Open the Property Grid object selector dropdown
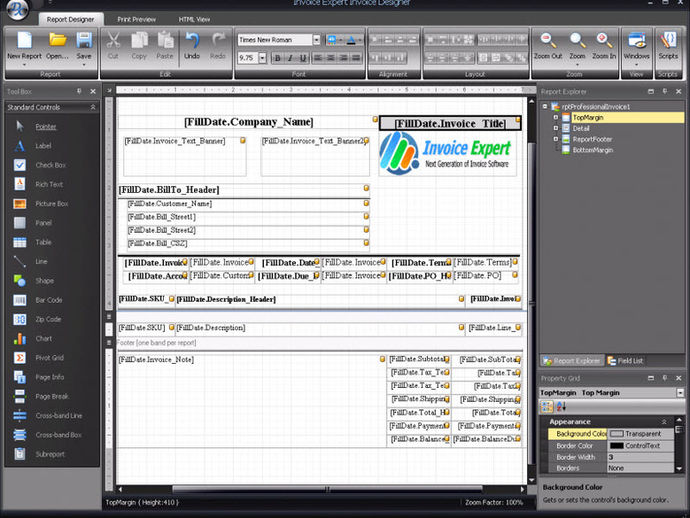The image size is (690, 518). [680, 393]
